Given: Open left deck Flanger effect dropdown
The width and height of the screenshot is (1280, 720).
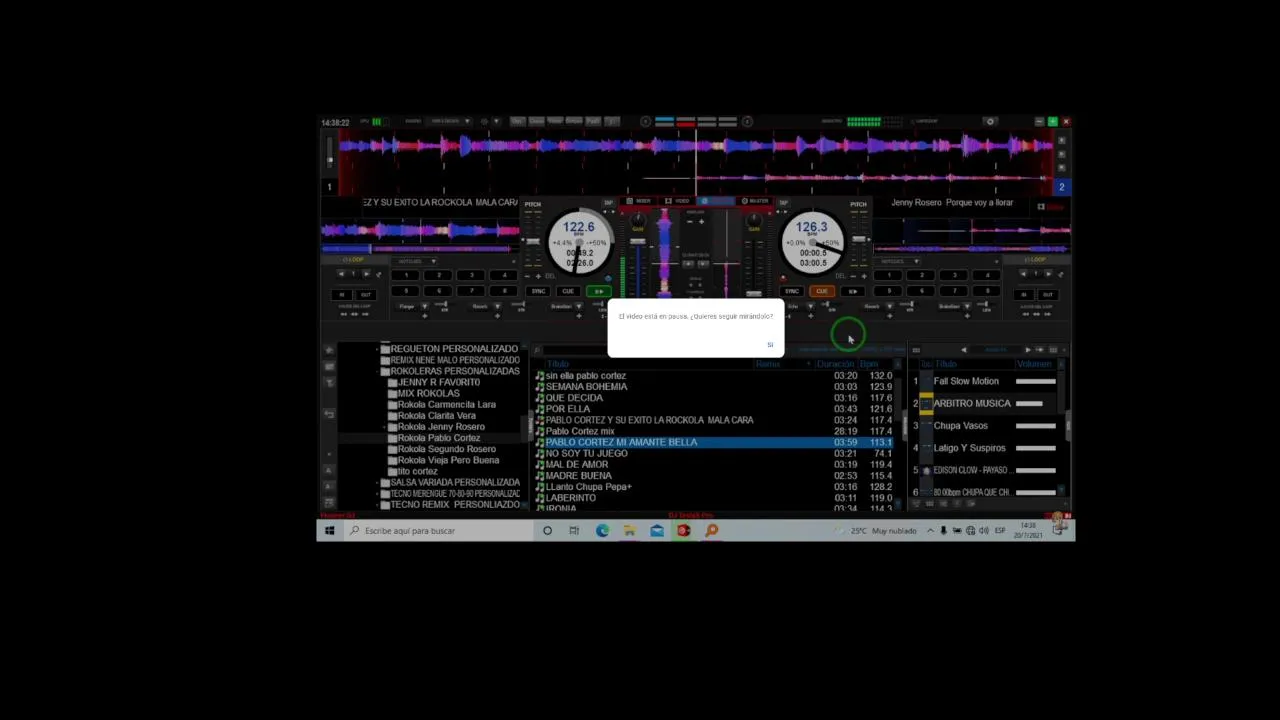Looking at the screenshot, I should 424,307.
